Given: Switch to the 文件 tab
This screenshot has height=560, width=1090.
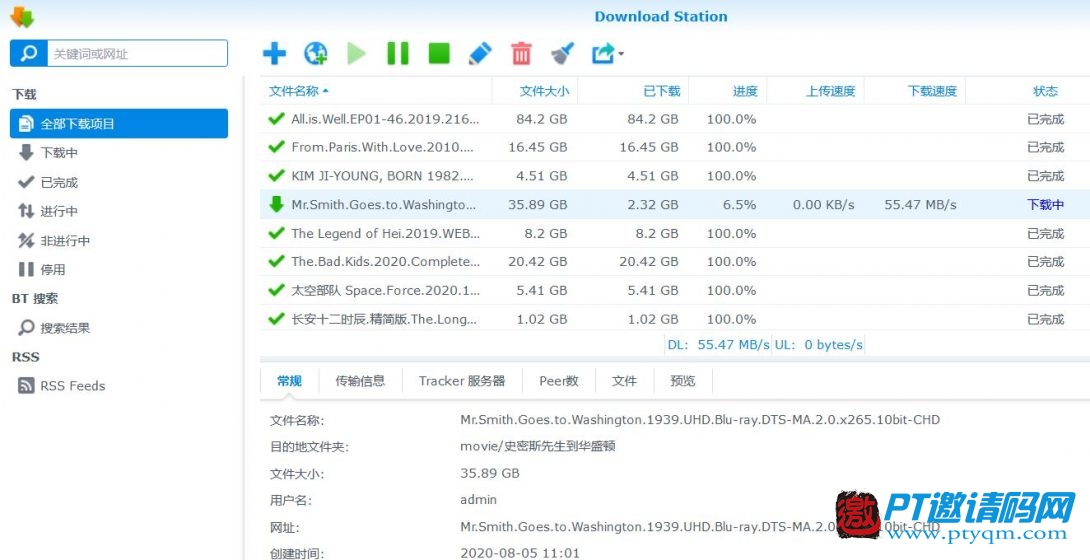Looking at the screenshot, I should [x=624, y=381].
